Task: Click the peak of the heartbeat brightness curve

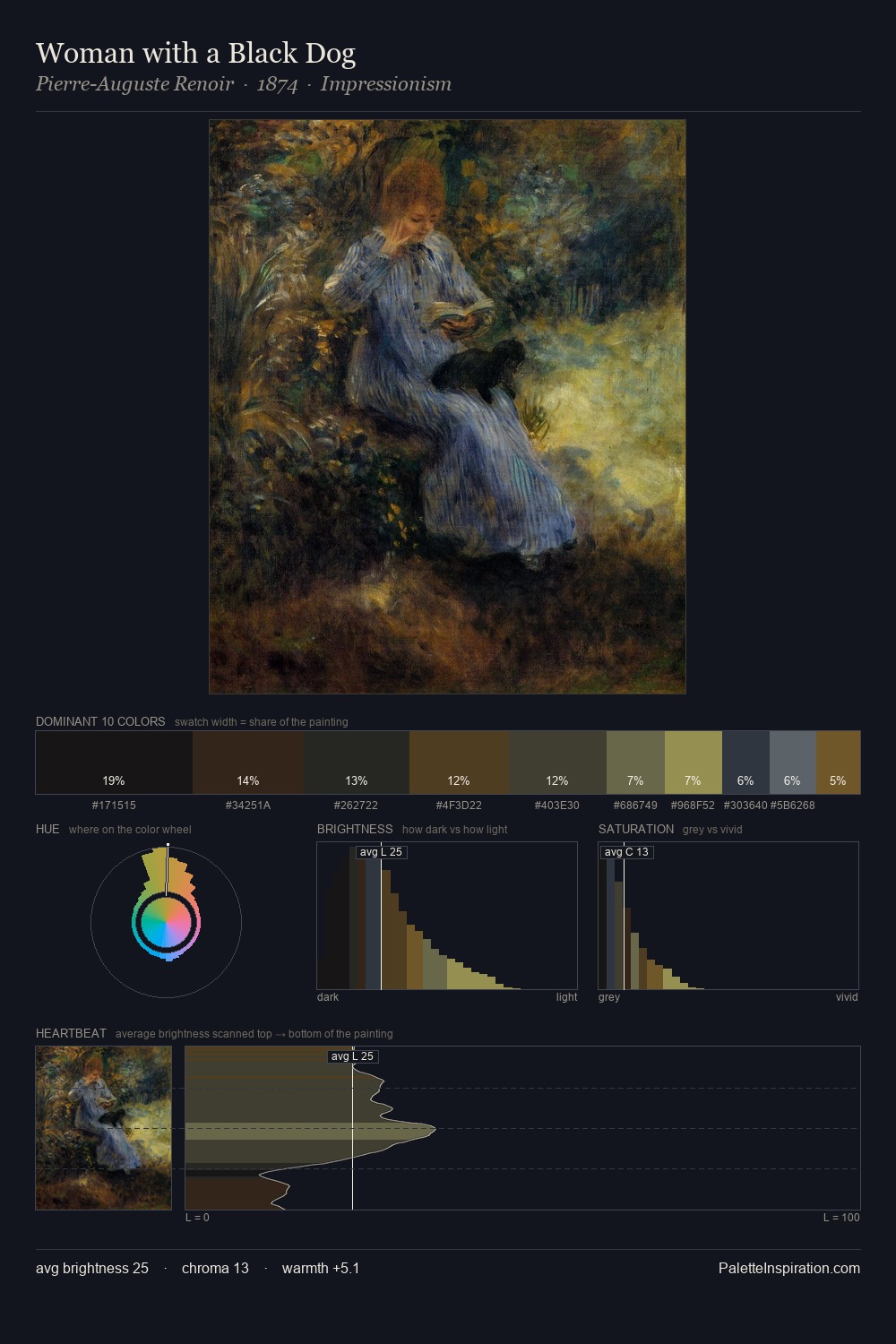Action: click(x=435, y=1130)
